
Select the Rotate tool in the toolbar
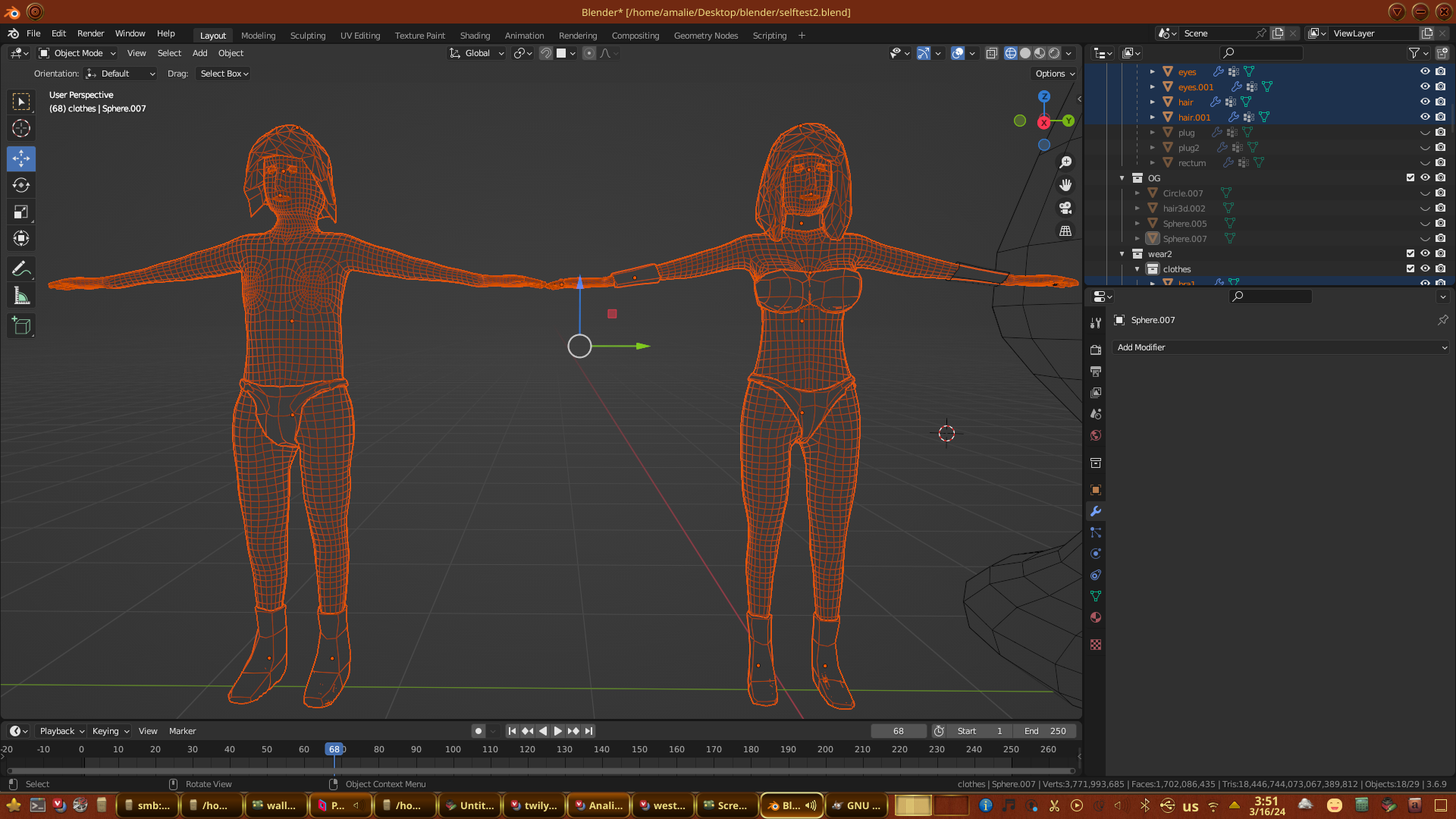pos(21,186)
